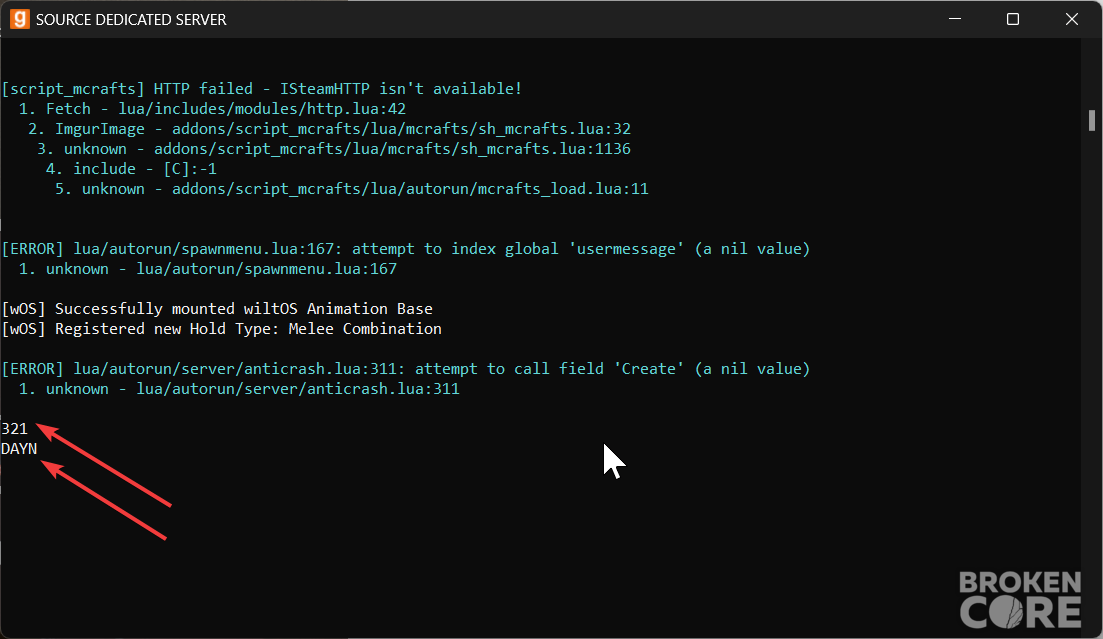Click the sh_mcrafts.lua:1136 stack line
This screenshot has height=639, width=1103.
[333, 149]
